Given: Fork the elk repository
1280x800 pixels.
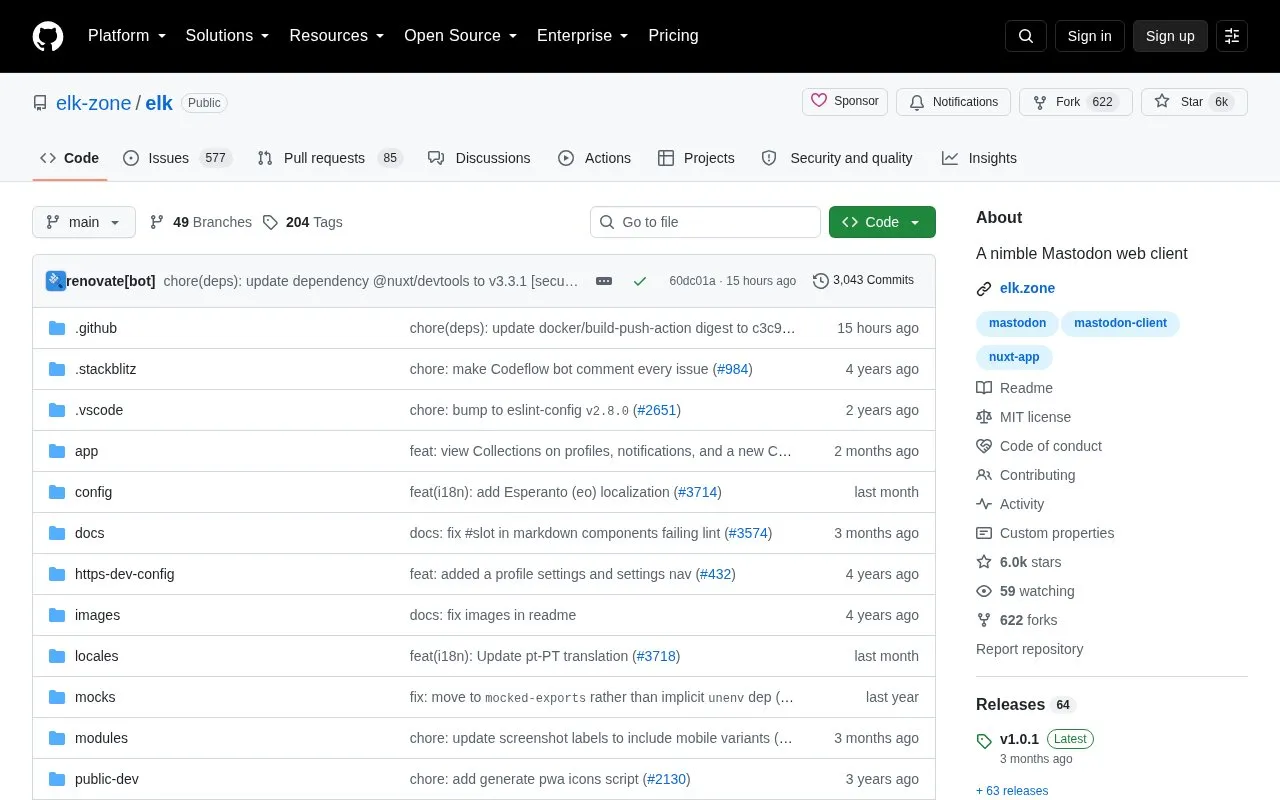Looking at the screenshot, I should pos(1076,102).
